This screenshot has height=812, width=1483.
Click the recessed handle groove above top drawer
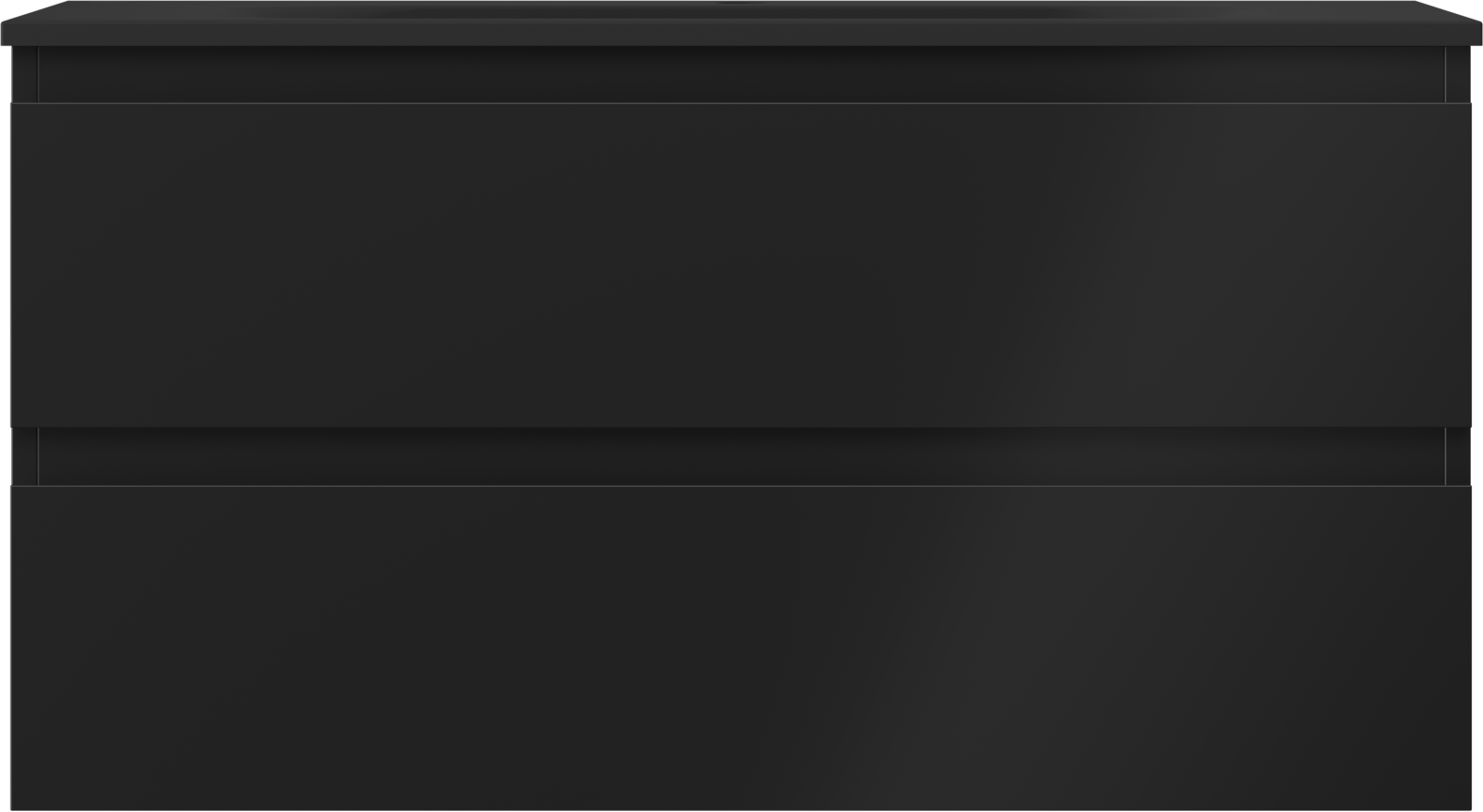click(x=741, y=75)
